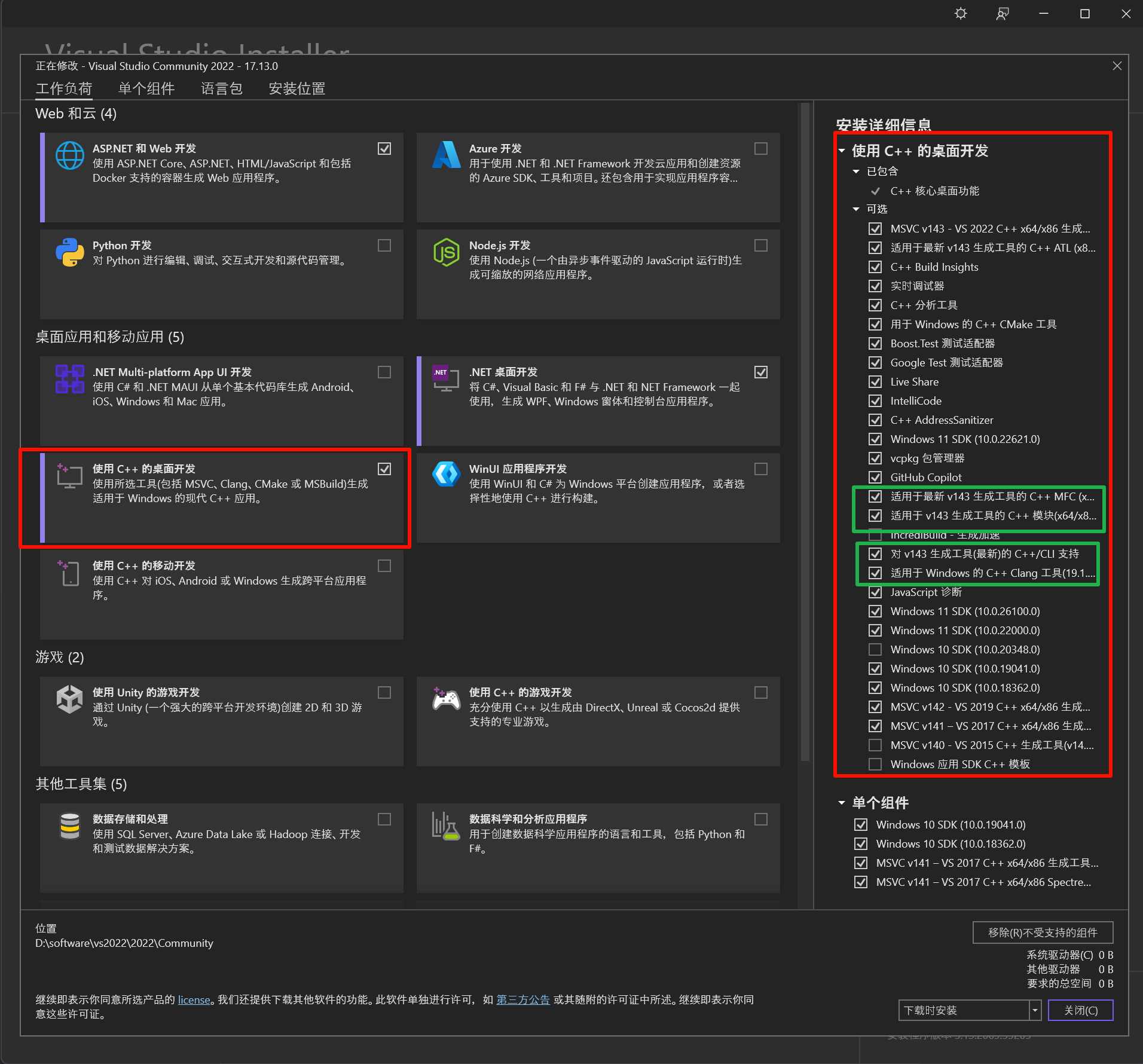Check 使用 C++ 的游戏开发 workload checkbox
The image size is (1143, 1064).
point(761,692)
